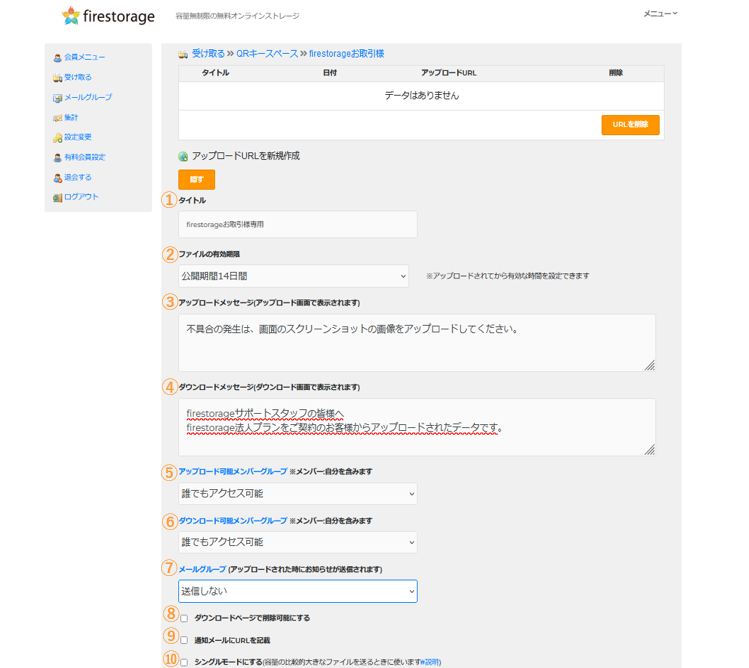Click the orange 隠す button
The height and width of the screenshot is (668, 749).
pyautogui.click(x=196, y=180)
